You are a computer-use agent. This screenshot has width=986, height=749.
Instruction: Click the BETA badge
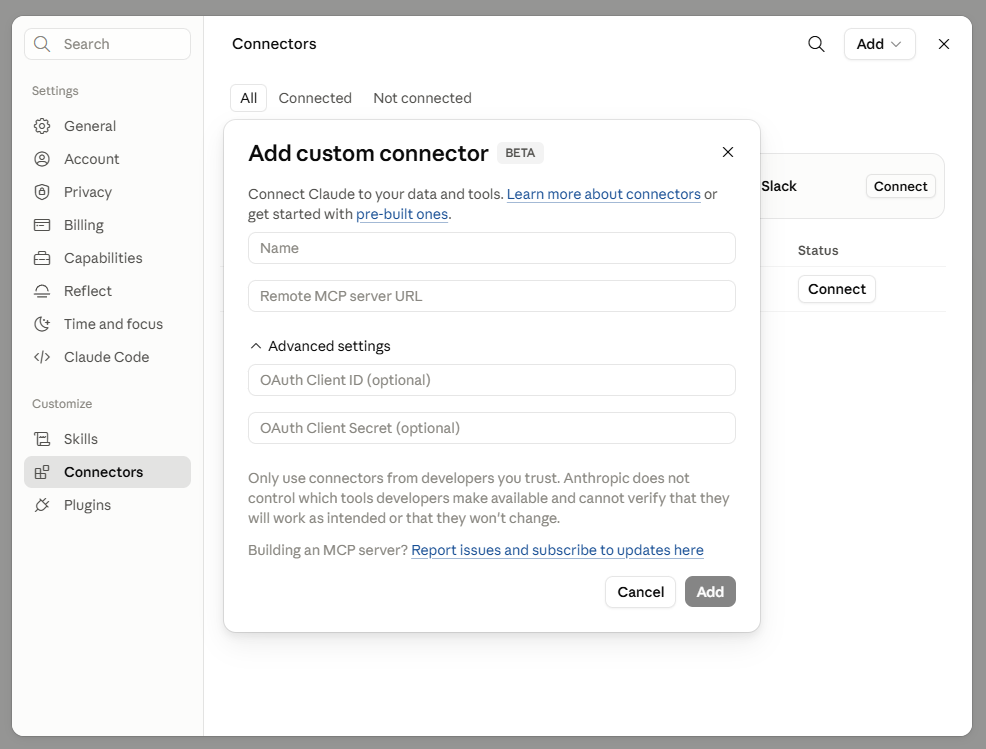(x=520, y=153)
